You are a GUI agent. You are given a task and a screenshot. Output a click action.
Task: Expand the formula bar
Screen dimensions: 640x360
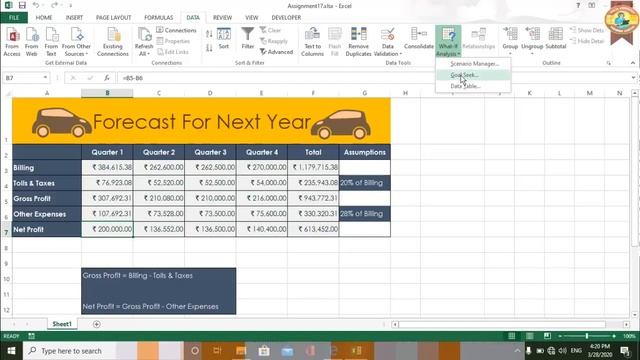(x=633, y=78)
